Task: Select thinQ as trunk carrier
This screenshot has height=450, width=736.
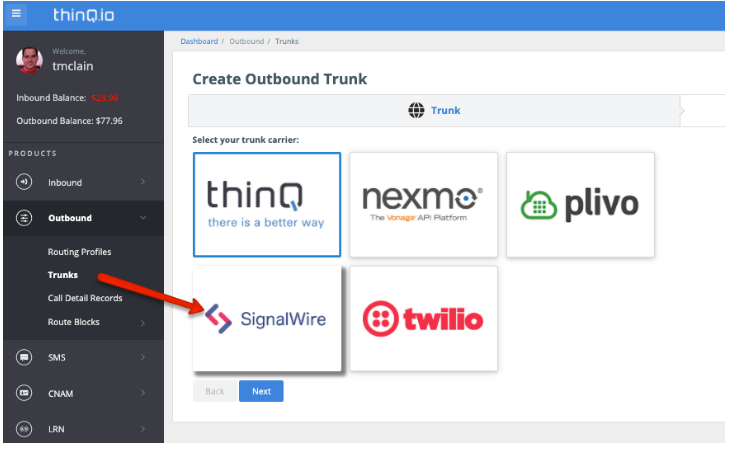Action: coord(266,205)
